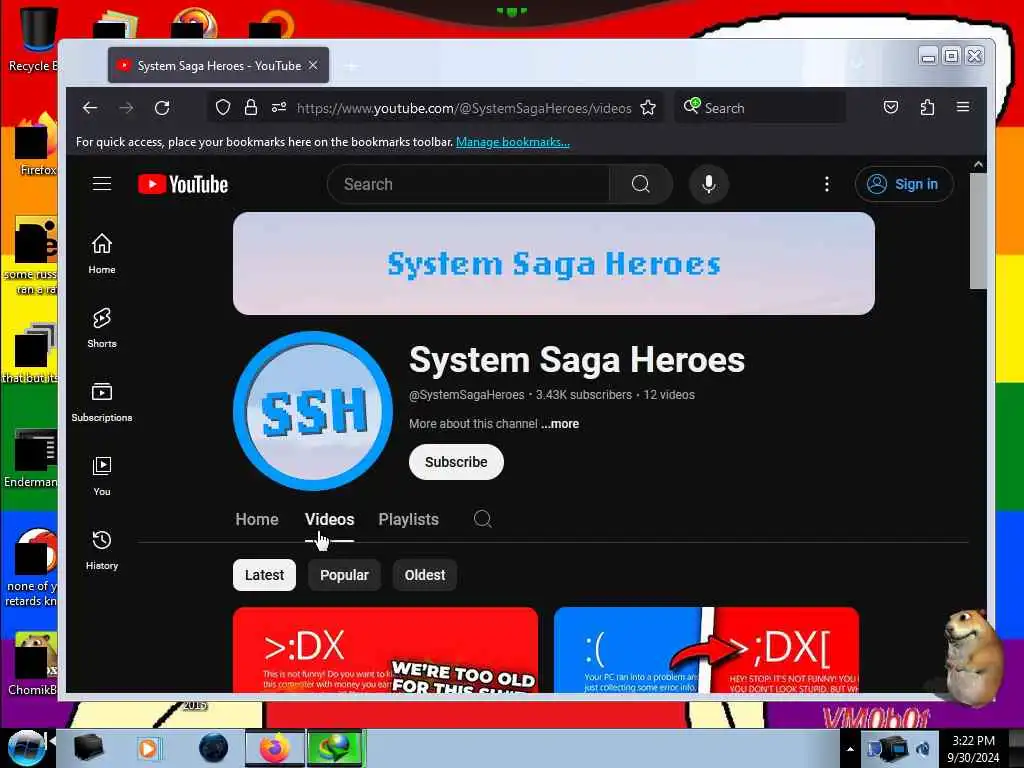Click the YouTube logo
Viewport: 1024px width, 768px height.
click(183, 185)
